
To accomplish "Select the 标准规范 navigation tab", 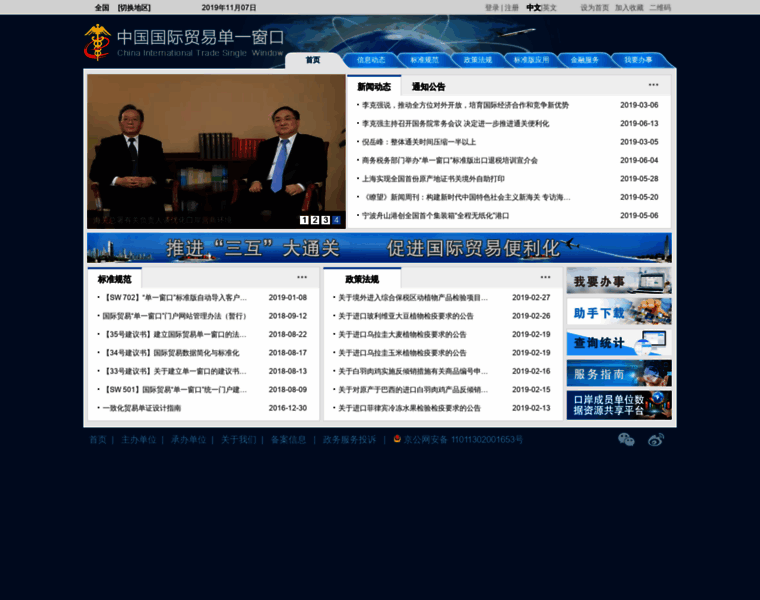I will [x=424, y=60].
